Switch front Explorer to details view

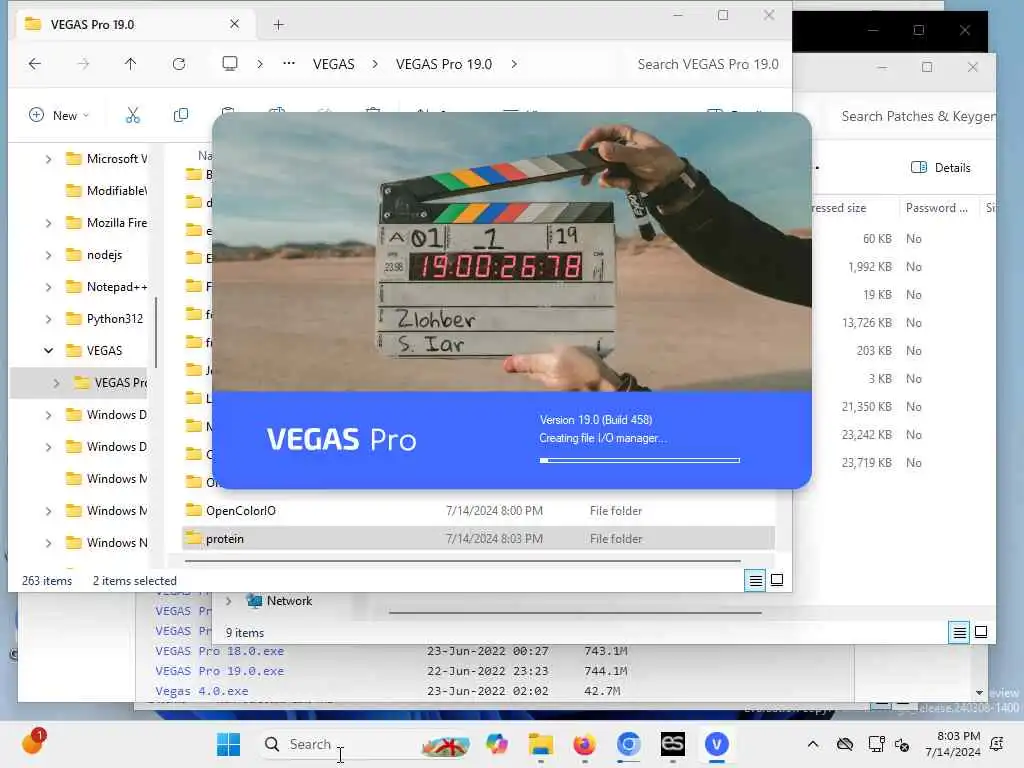pos(756,580)
